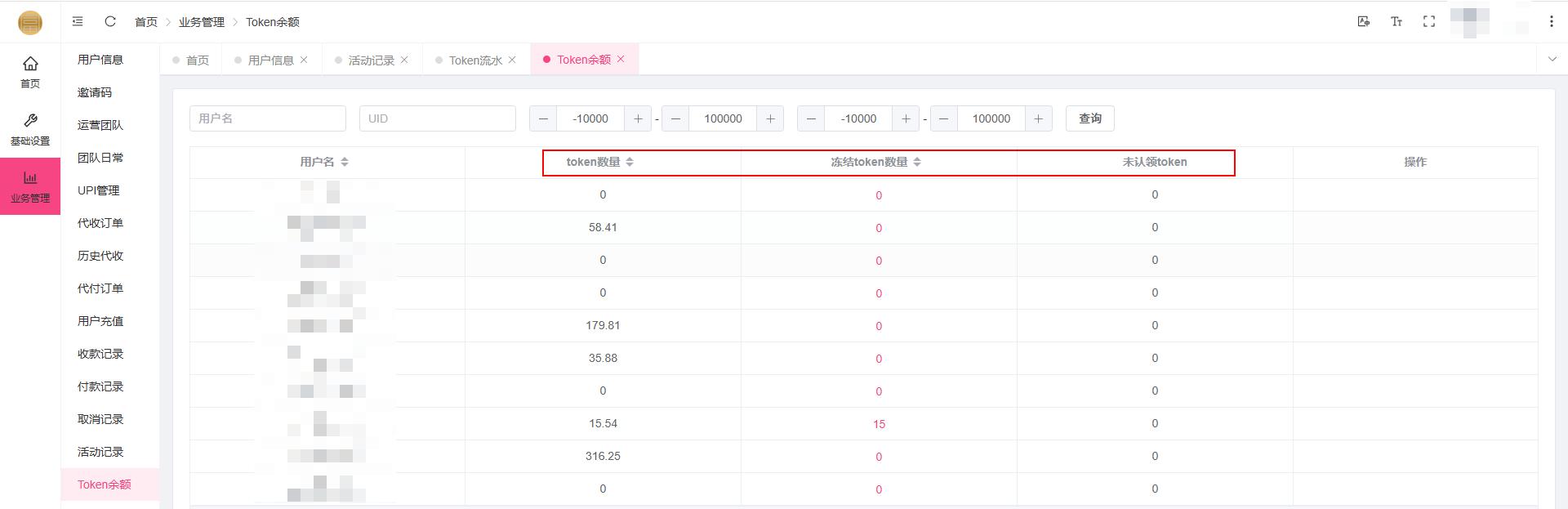Expand the tabs dropdown chevron at right
The height and width of the screenshot is (509, 1568).
[1552, 59]
